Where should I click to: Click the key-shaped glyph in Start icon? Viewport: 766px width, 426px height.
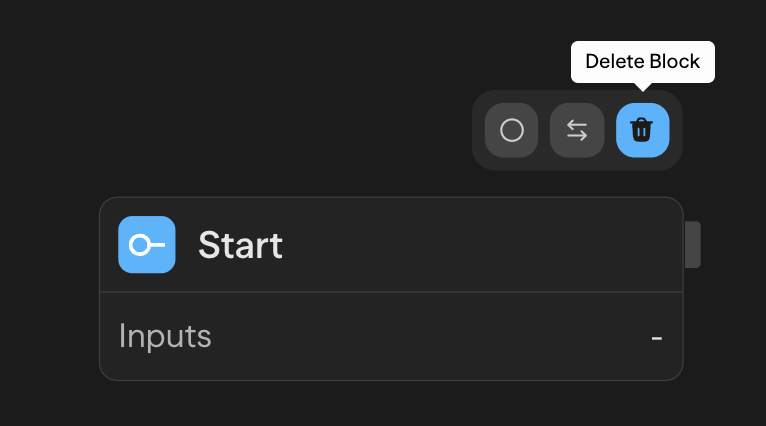pyautogui.click(x=147, y=245)
